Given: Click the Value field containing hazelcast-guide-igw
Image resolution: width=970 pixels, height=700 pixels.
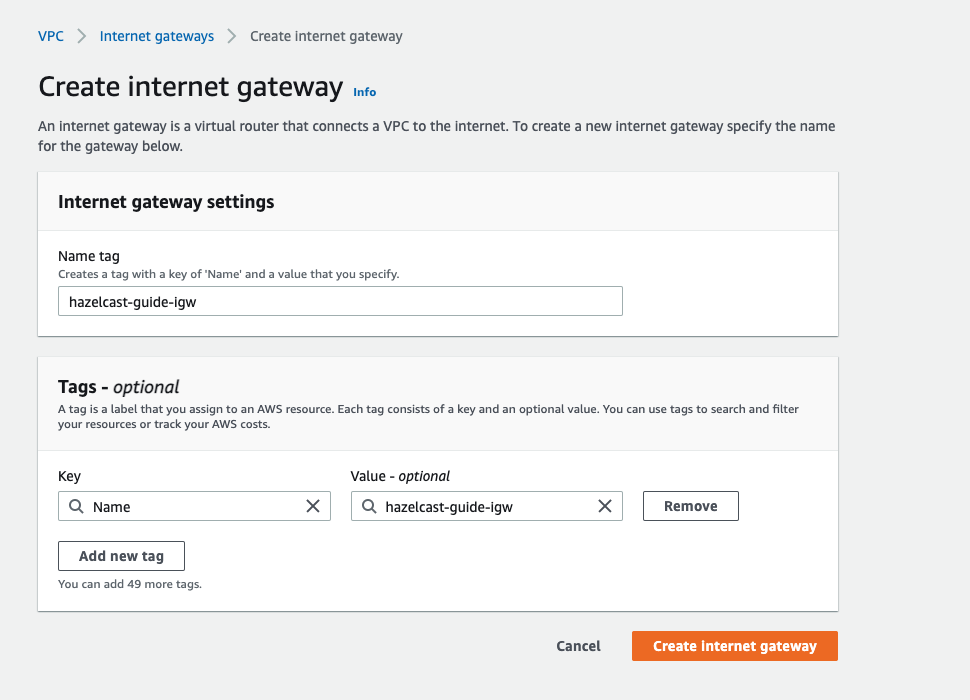Looking at the screenshot, I should 480,506.
